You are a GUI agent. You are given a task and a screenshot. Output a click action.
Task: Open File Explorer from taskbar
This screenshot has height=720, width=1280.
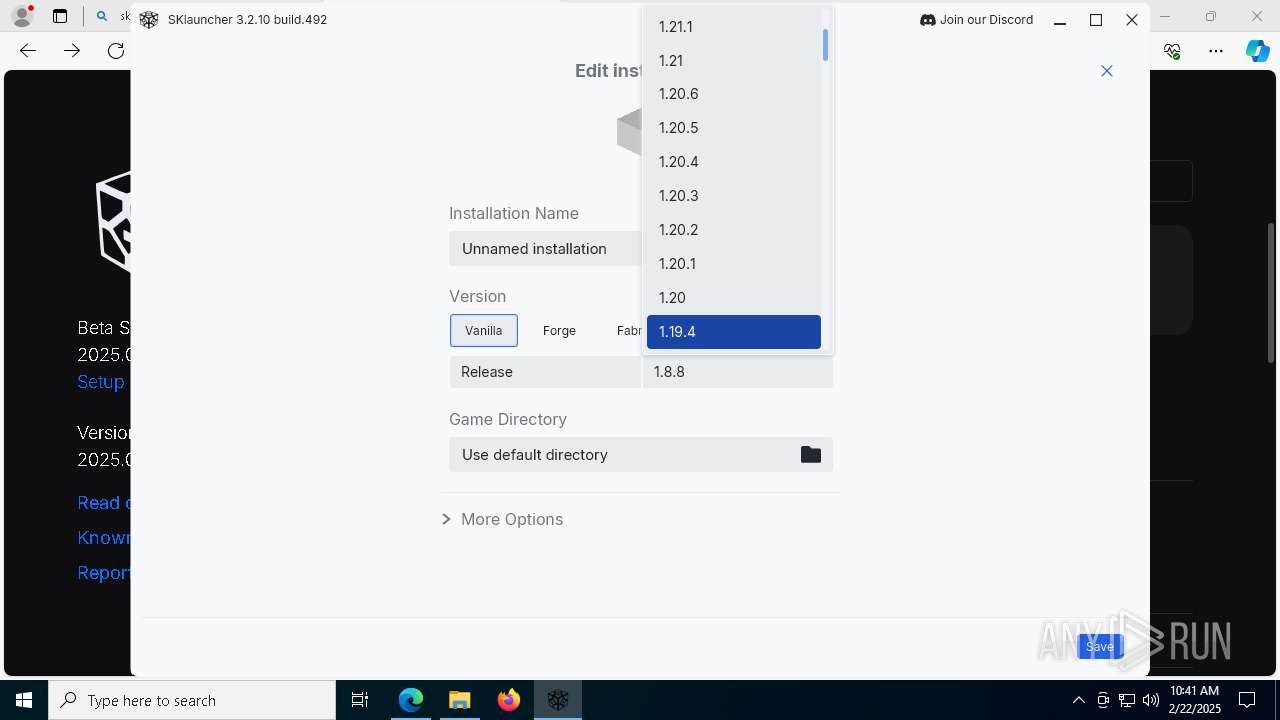tap(460, 700)
